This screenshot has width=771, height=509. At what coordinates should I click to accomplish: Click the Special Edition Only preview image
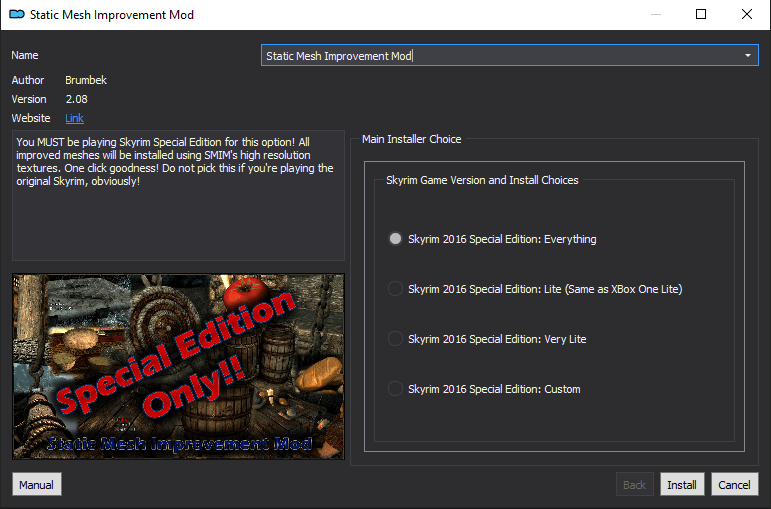point(178,366)
